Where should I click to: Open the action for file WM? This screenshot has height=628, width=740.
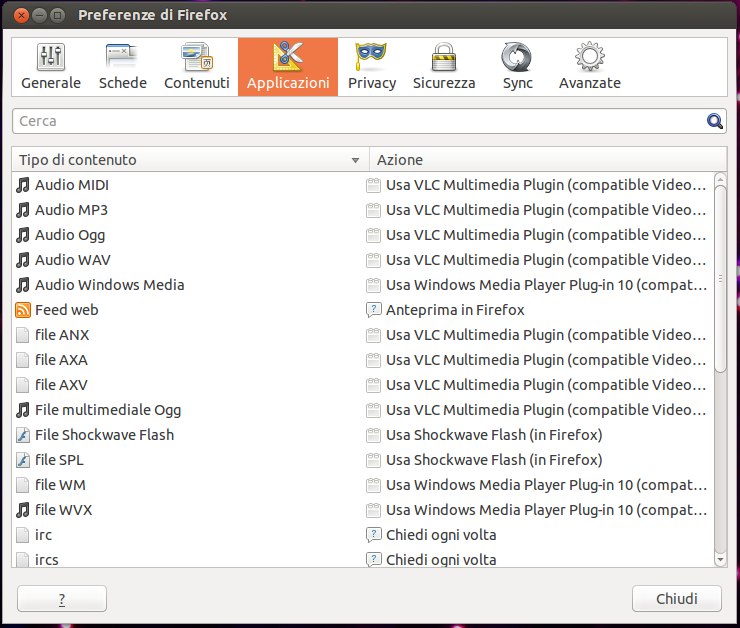click(547, 485)
